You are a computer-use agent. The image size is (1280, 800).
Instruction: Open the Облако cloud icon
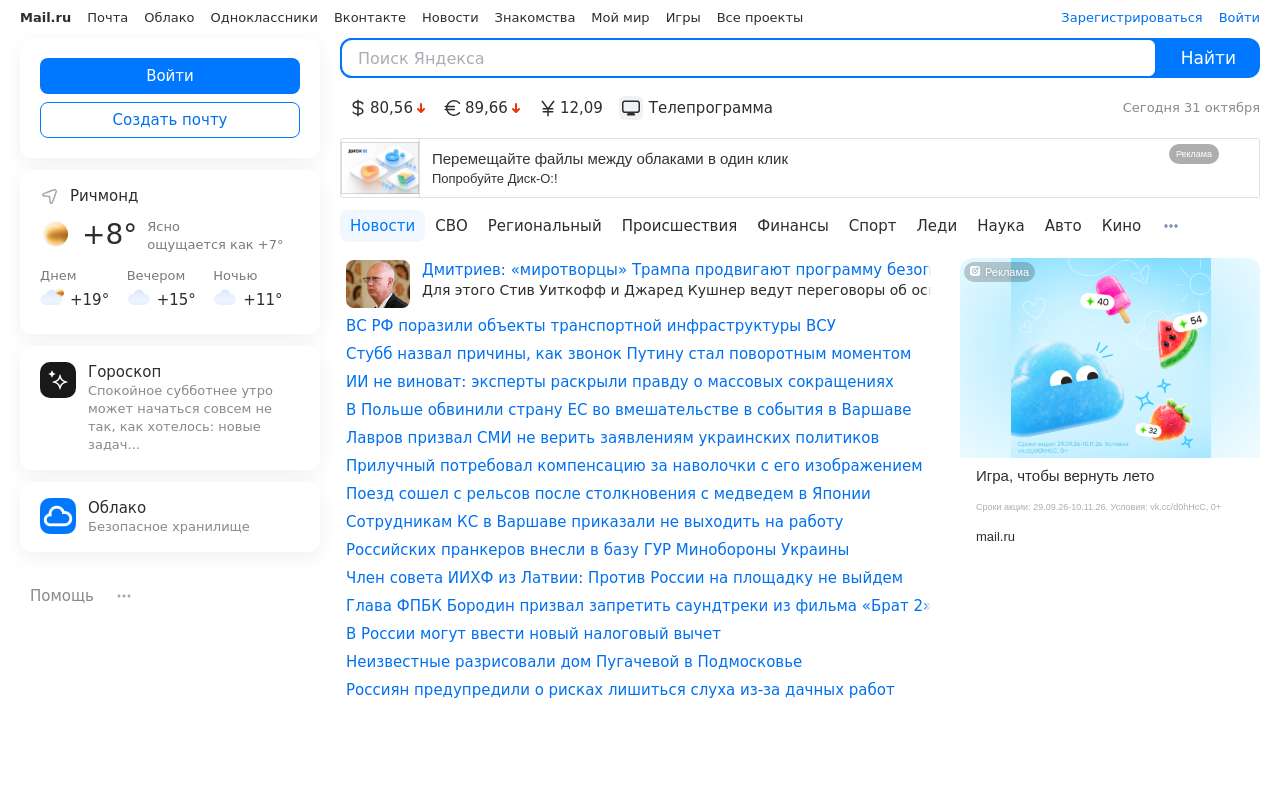coord(58,516)
